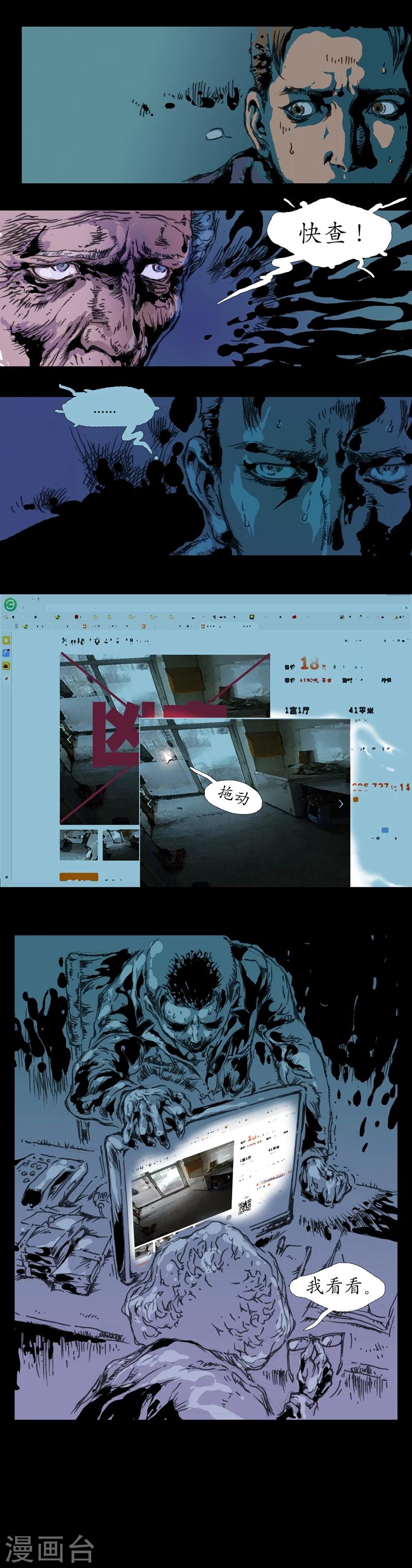This screenshot has height=1568, width=412.
Task: Click the red bookmark icon in bookmarks bar
Action: pyautogui.click(x=77, y=617)
